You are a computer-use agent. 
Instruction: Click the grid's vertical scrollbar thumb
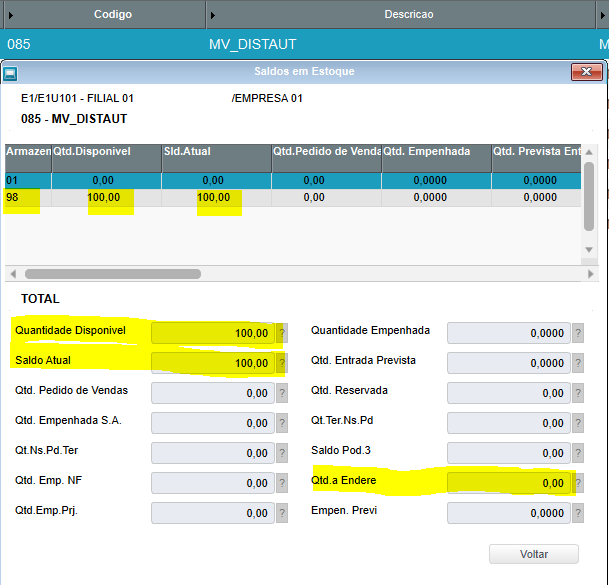589,197
